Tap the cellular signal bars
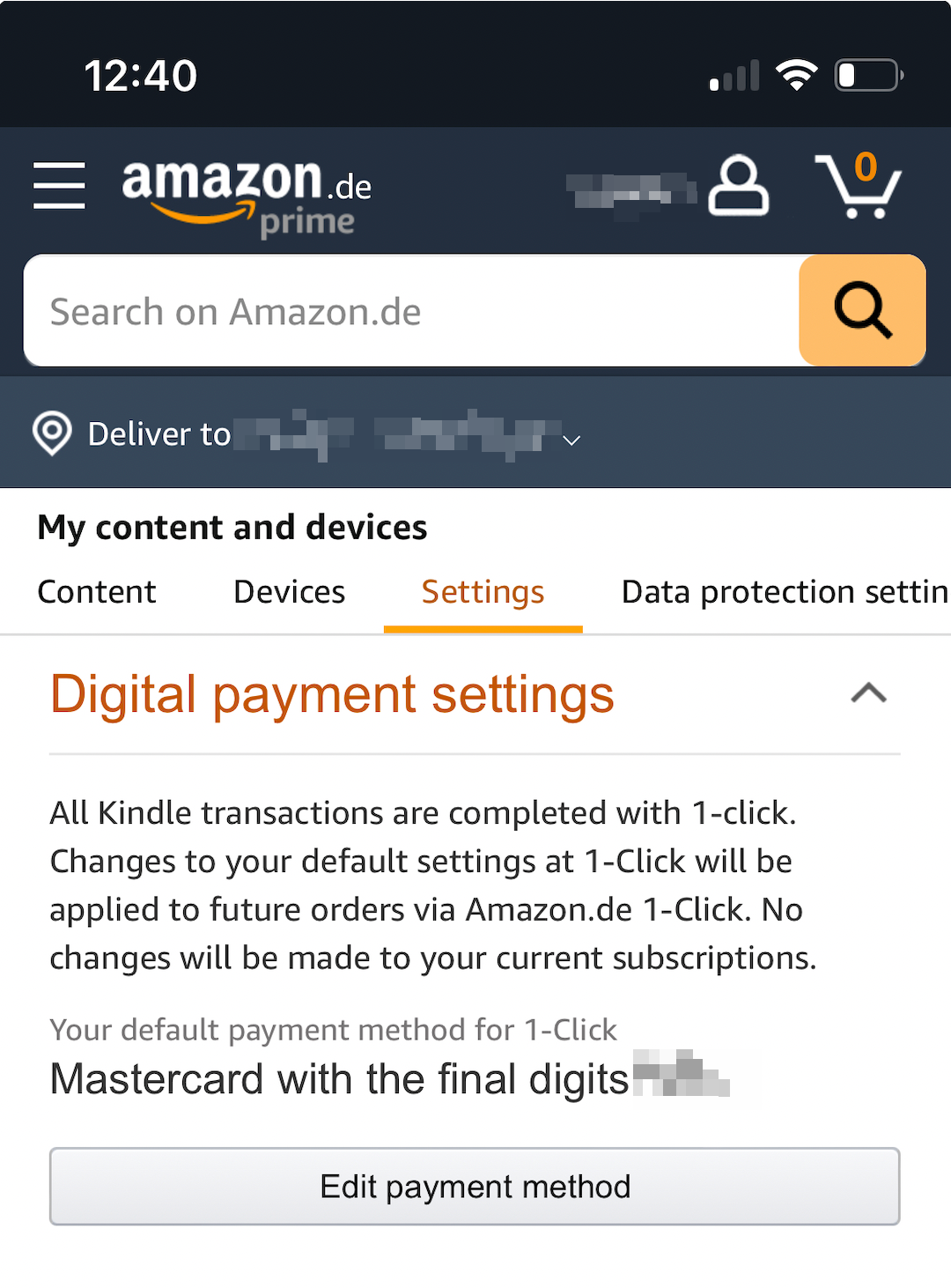951x1288 pixels. [734, 76]
